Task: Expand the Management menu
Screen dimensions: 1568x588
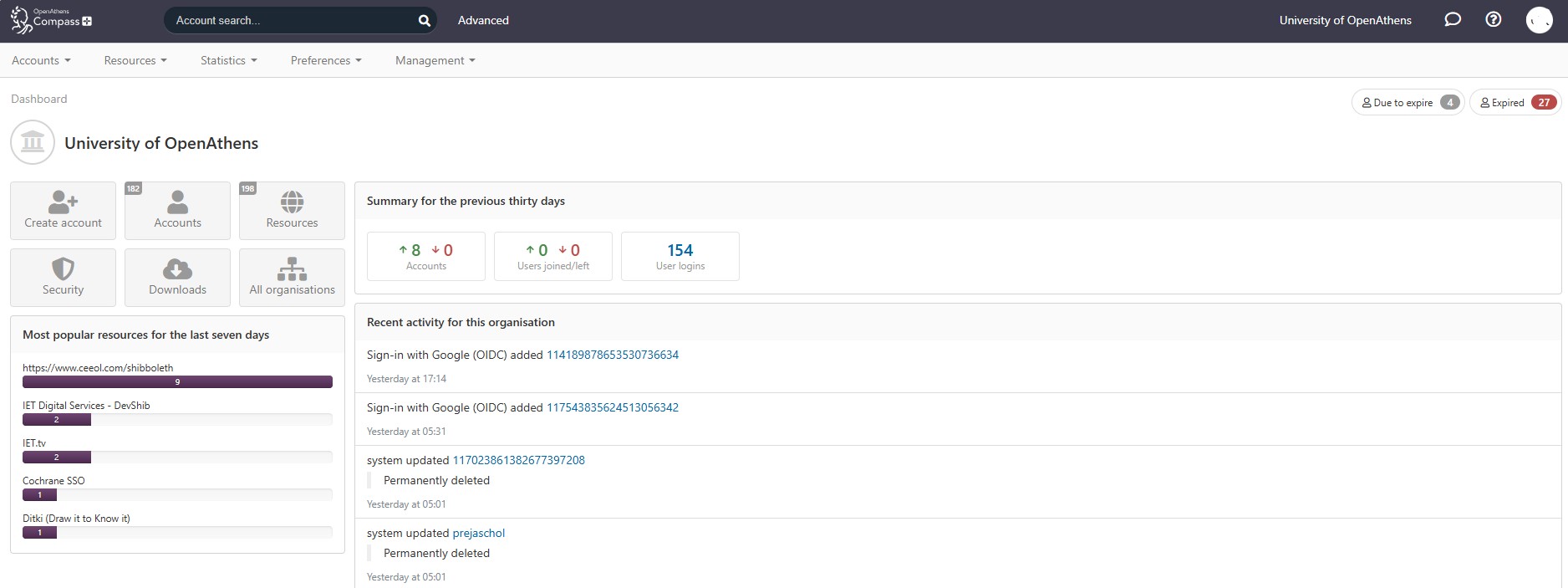Action: (x=435, y=60)
